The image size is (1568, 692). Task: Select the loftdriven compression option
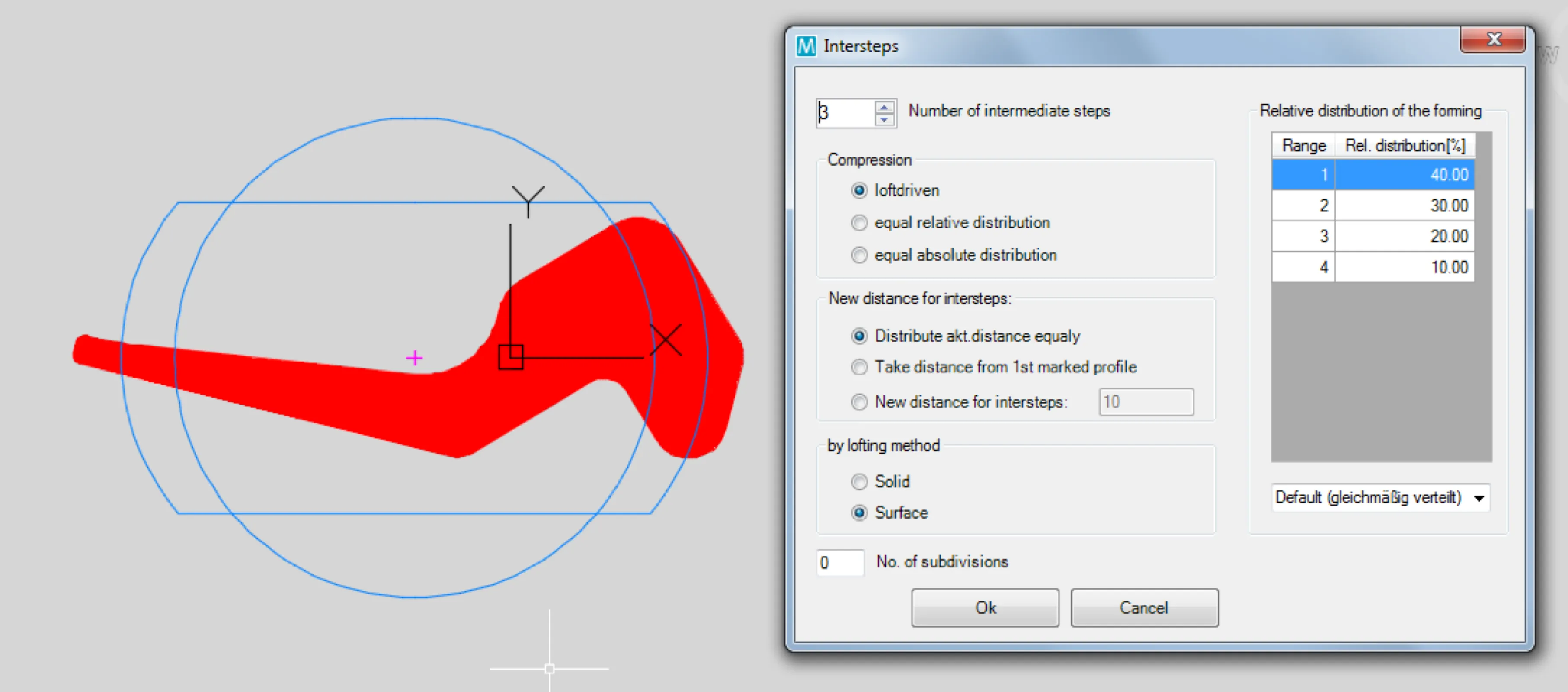(859, 190)
